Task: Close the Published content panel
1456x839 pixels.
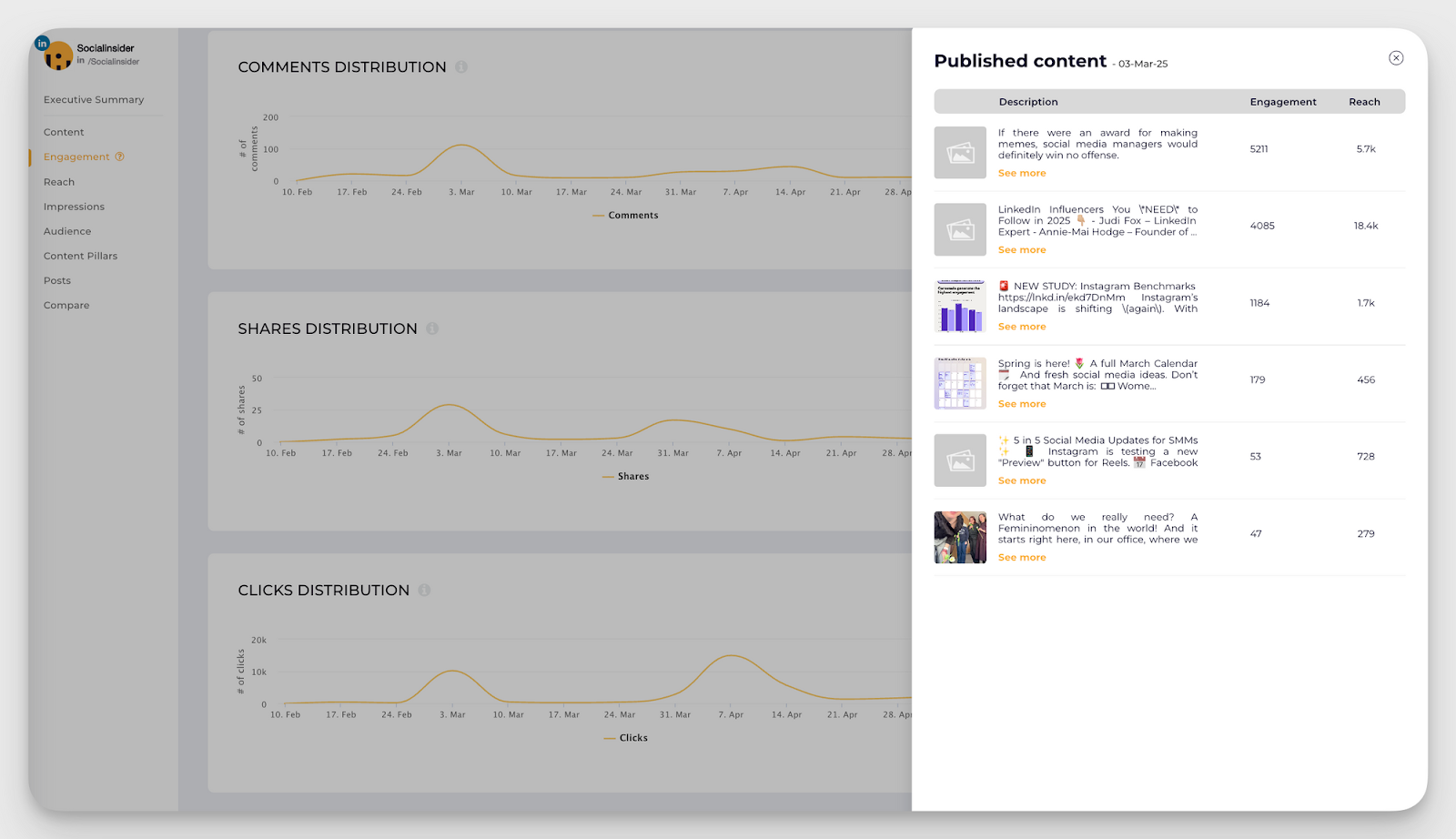Action: tap(1397, 57)
